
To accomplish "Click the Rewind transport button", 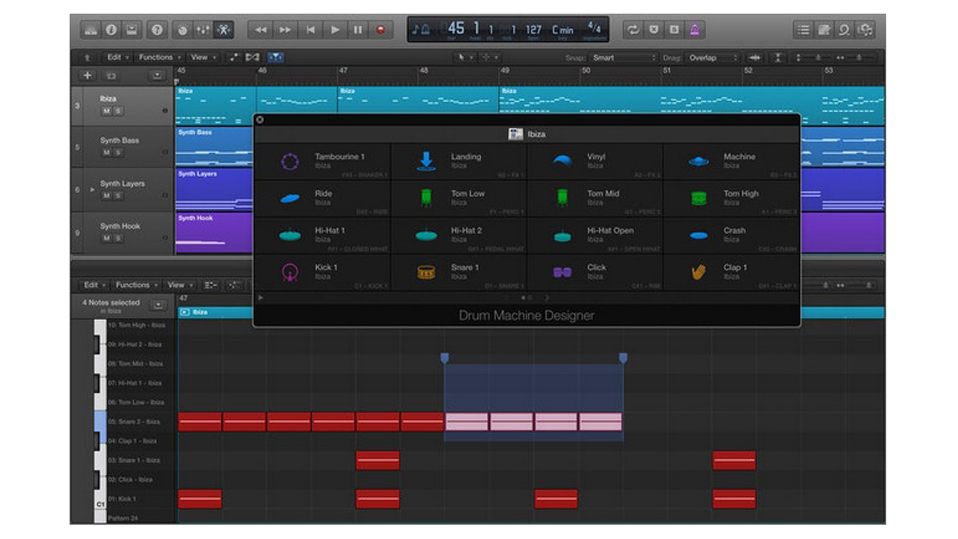I will coord(261,29).
